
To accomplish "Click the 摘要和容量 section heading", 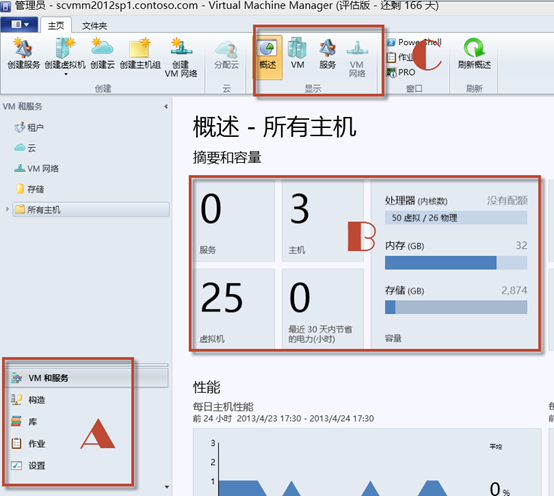I will click(227, 157).
